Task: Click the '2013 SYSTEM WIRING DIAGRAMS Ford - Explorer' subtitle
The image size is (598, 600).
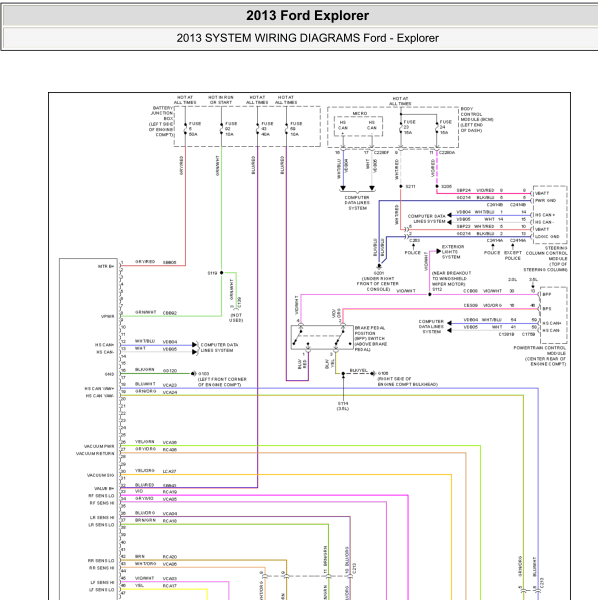Action: click(x=307, y=38)
